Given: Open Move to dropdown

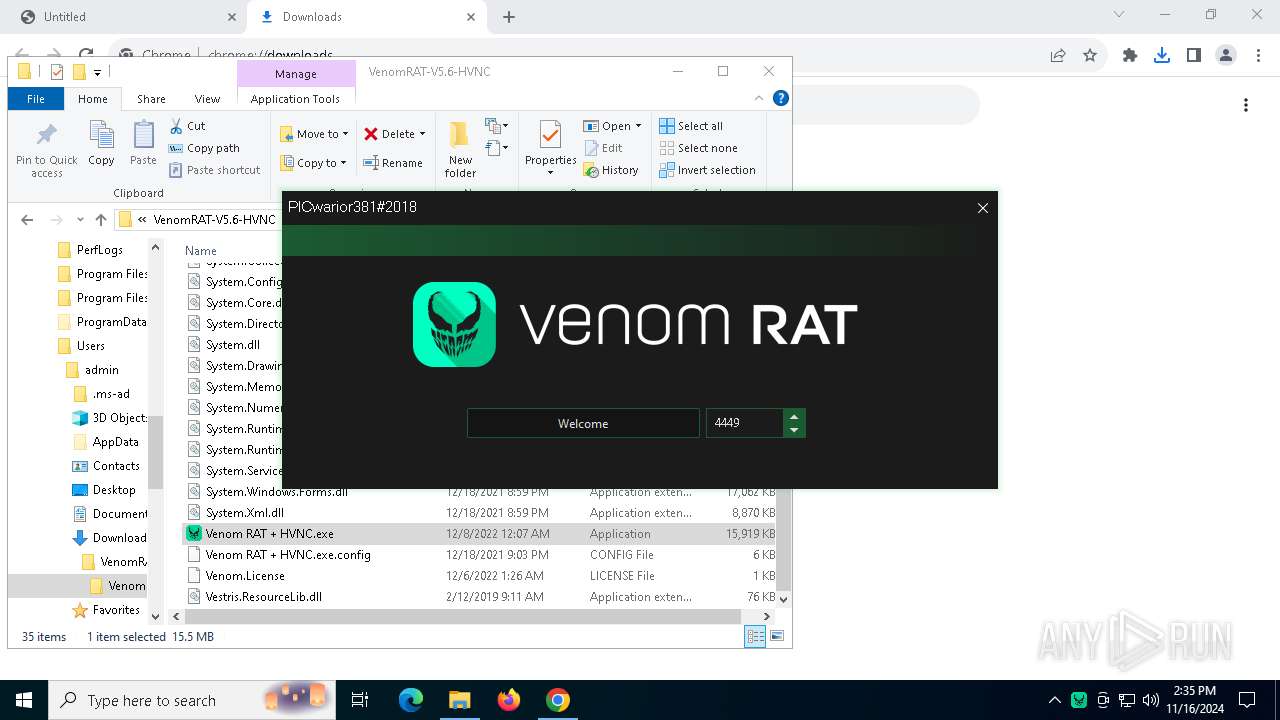Looking at the screenshot, I should (314, 134).
